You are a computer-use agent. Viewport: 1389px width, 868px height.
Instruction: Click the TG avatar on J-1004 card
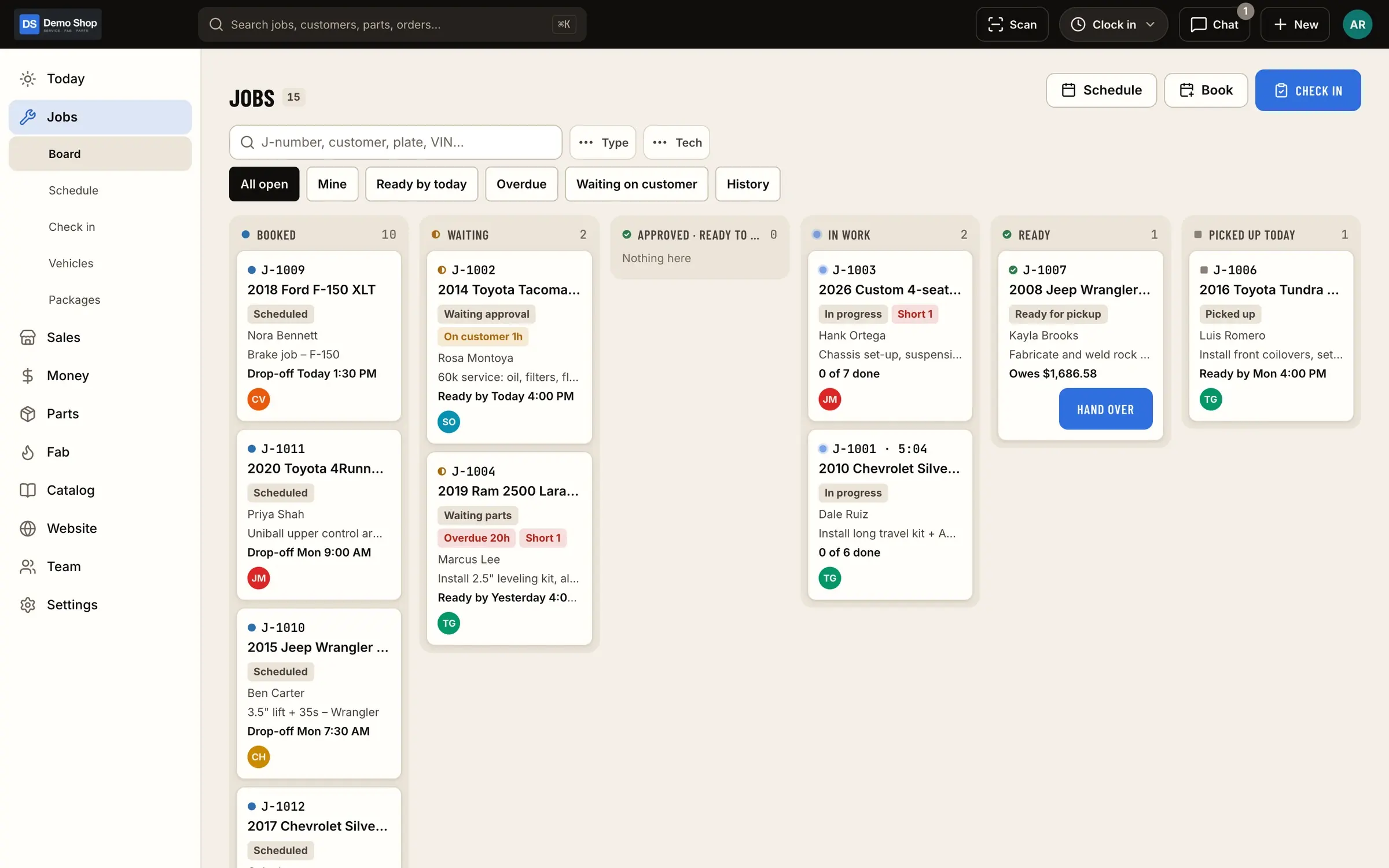pos(449,623)
